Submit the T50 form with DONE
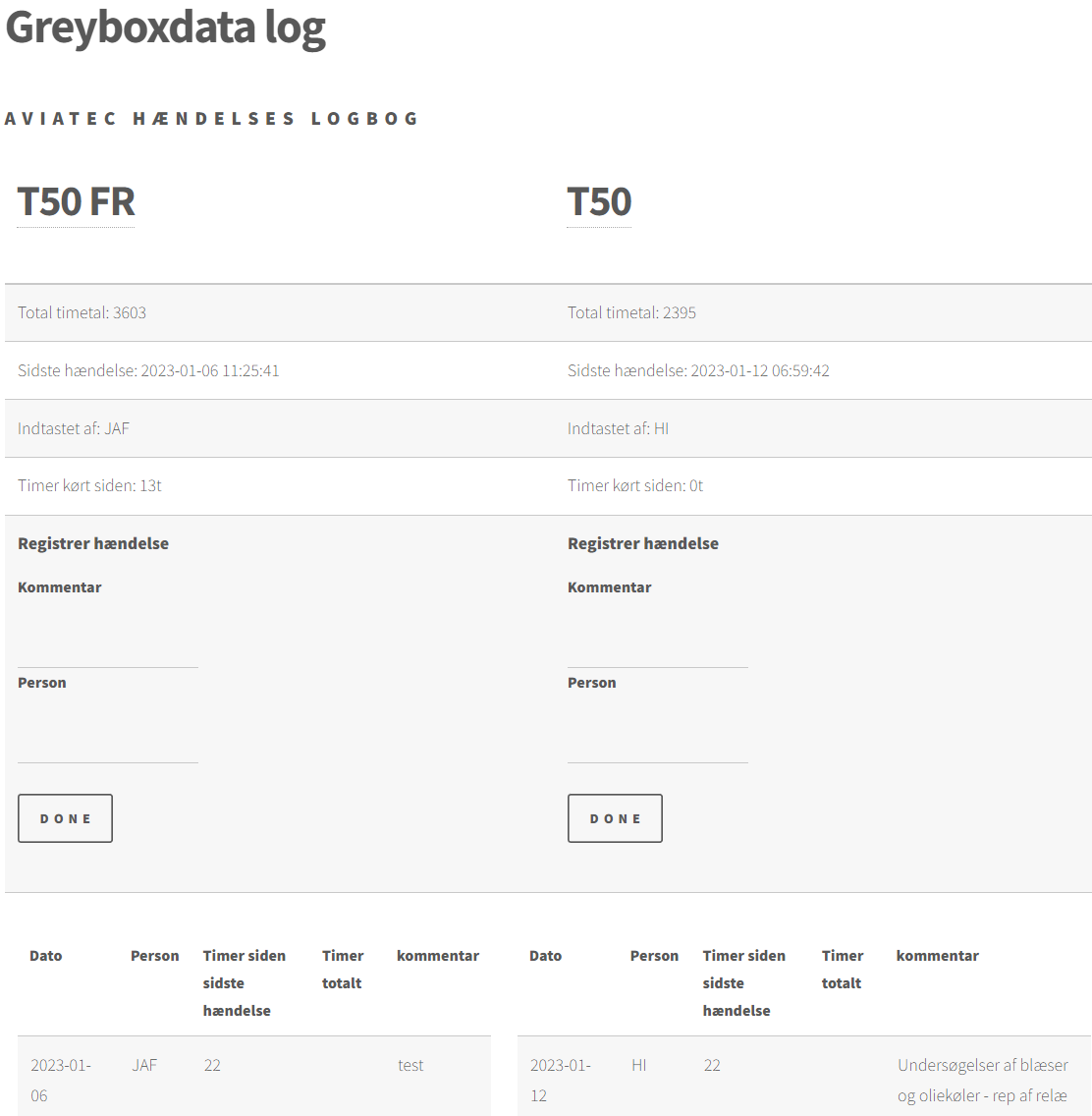The image size is (1092, 1116). coord(615,818)
